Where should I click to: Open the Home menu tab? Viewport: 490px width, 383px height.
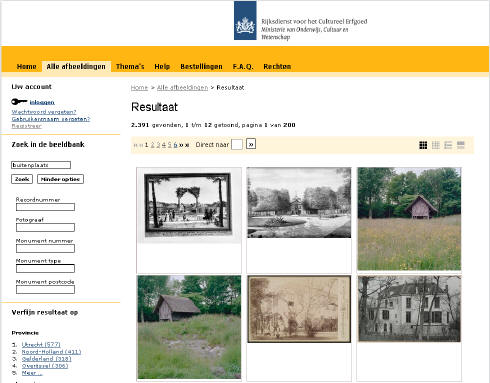26,66
